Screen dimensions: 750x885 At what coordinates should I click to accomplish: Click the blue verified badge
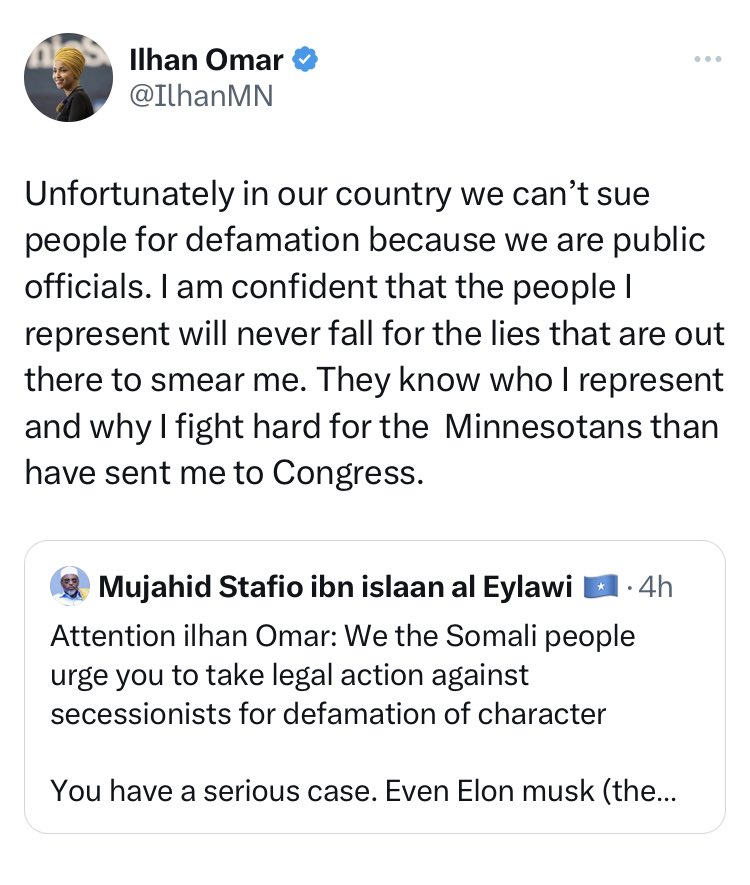(305, 61)
